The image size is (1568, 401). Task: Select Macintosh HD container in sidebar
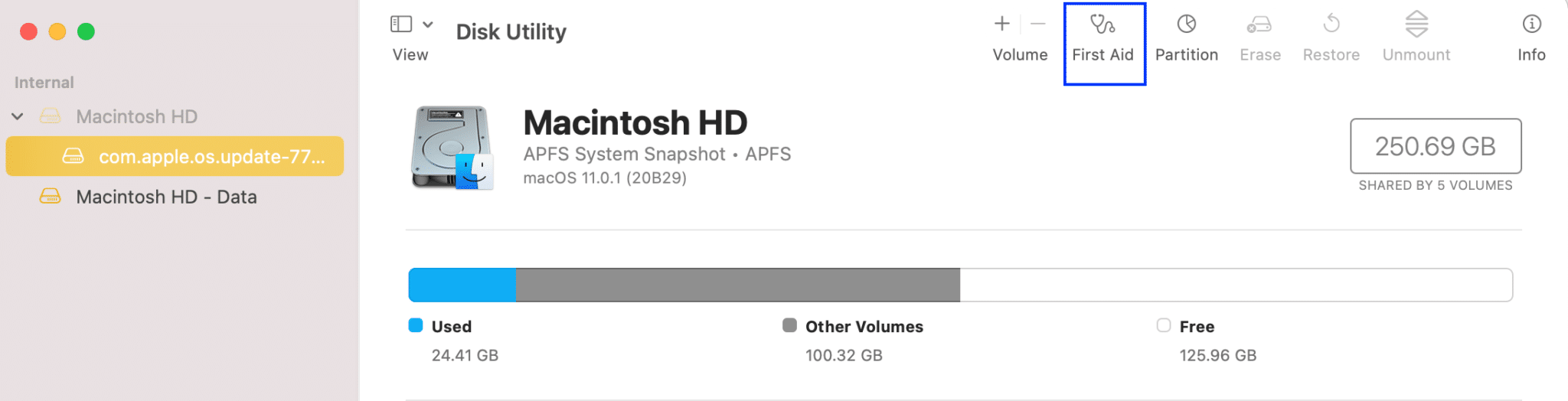(136, 116)
